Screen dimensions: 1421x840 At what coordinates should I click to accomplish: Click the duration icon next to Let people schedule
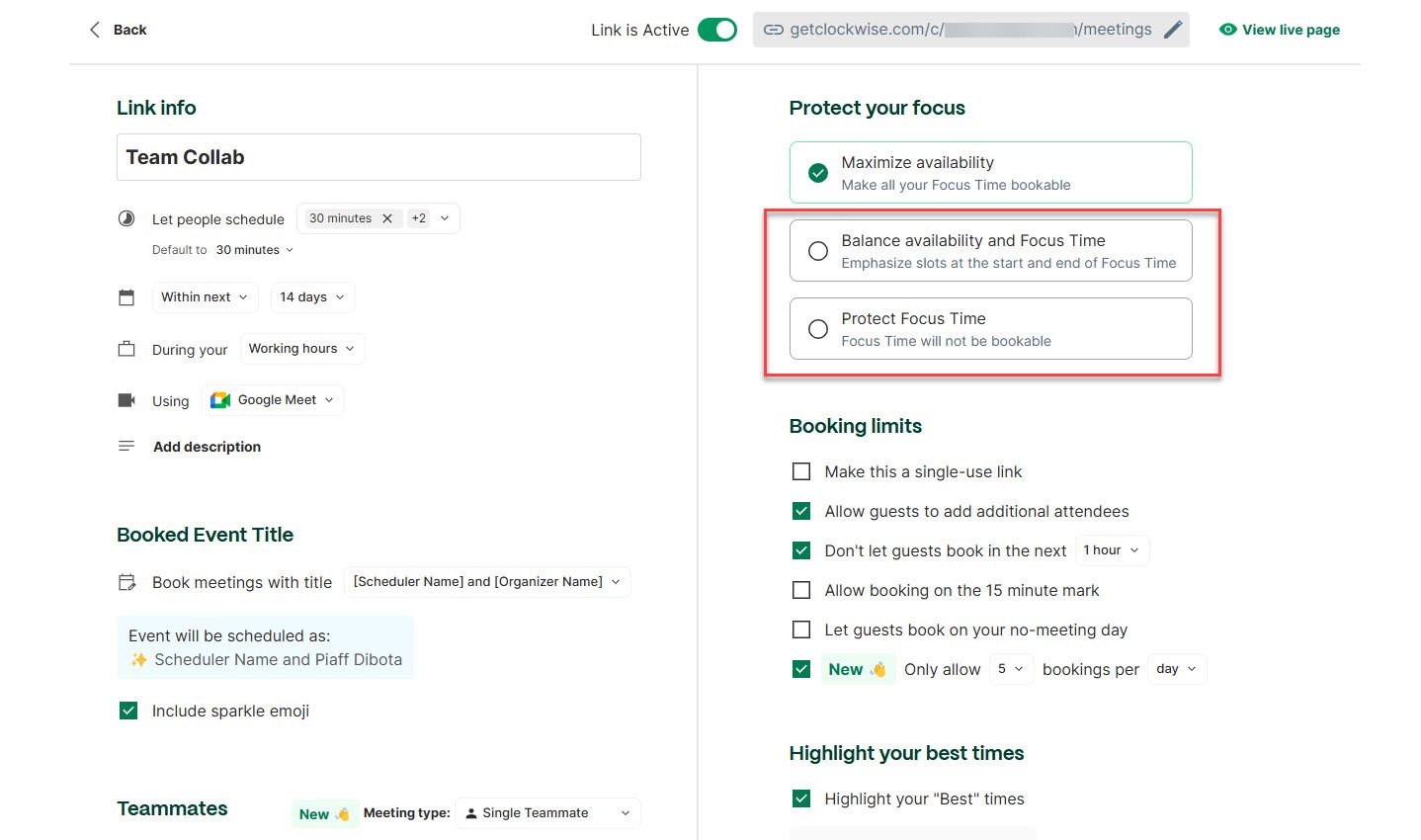(x=126, y=217)
